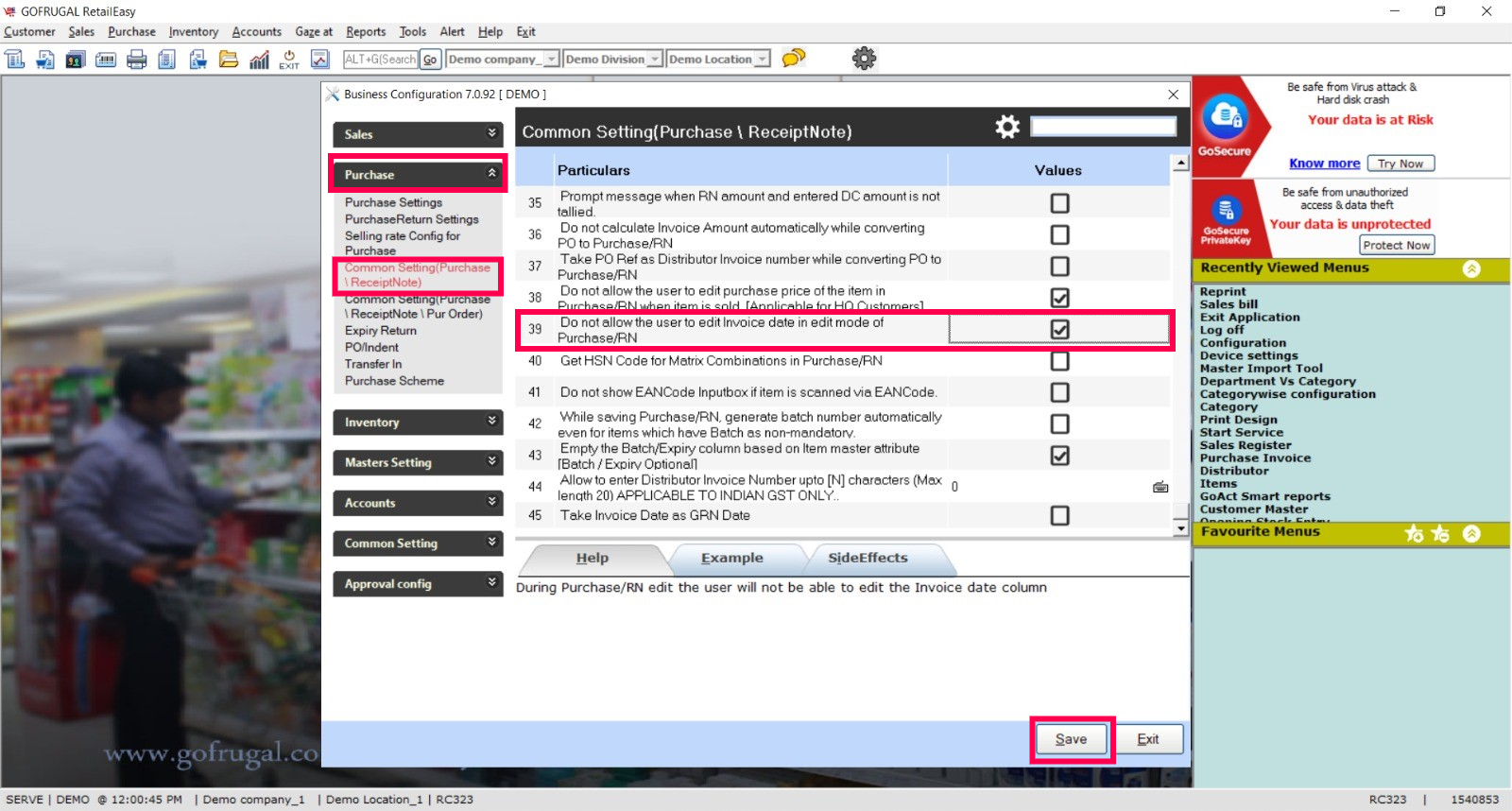This screenshot has width=1512, height=811.
Task: Click the EXIT power icon in toolbar
Action: coord(289,60)
